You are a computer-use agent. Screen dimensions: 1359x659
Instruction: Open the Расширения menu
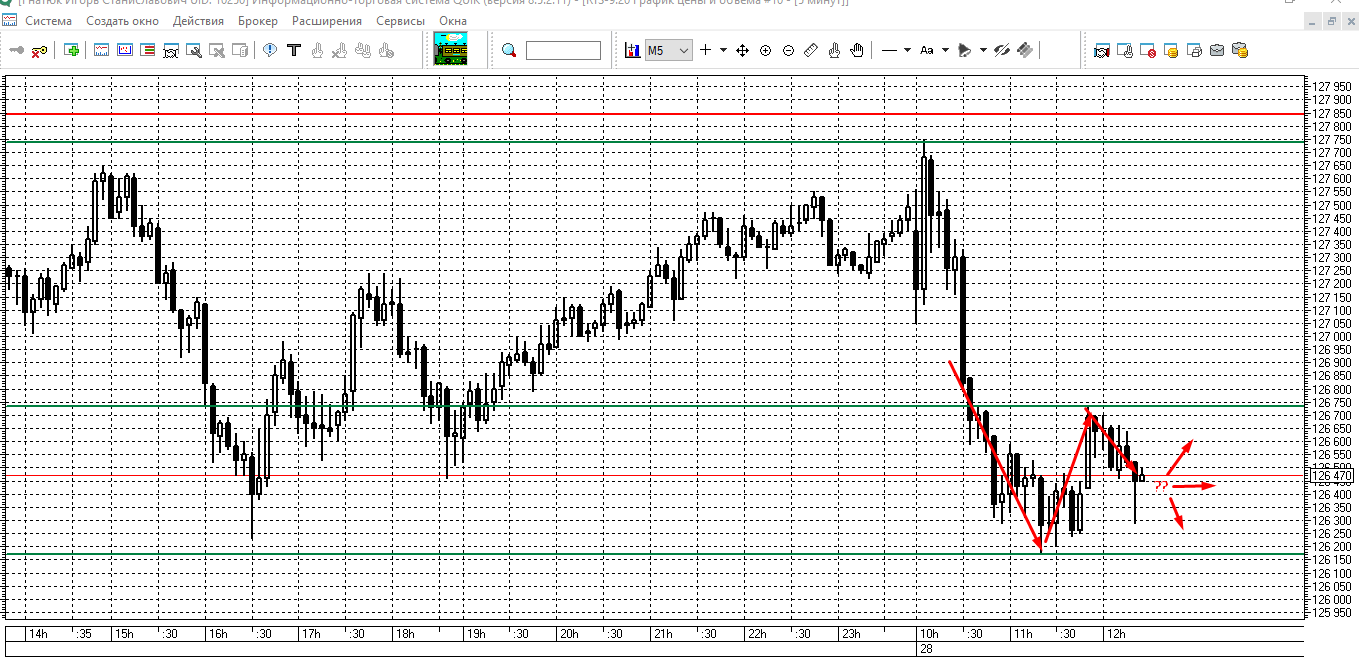coord(327,20)
